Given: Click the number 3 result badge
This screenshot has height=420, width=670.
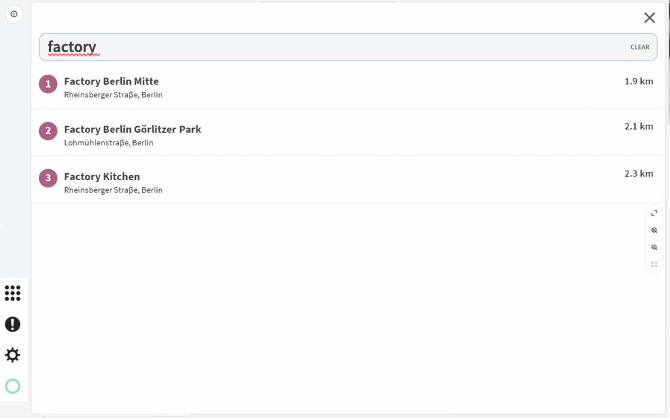Looking at the screenshot, I should (x=48, y=178).
